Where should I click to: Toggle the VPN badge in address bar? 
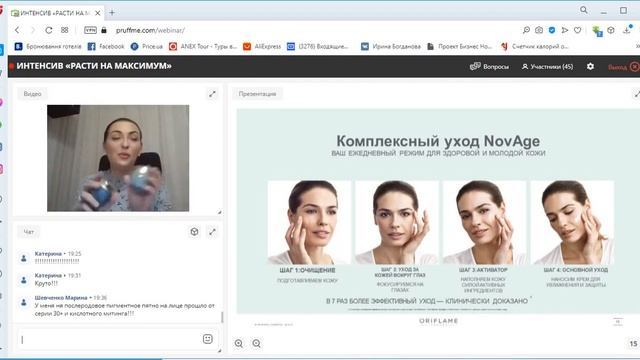click(90, 30)
